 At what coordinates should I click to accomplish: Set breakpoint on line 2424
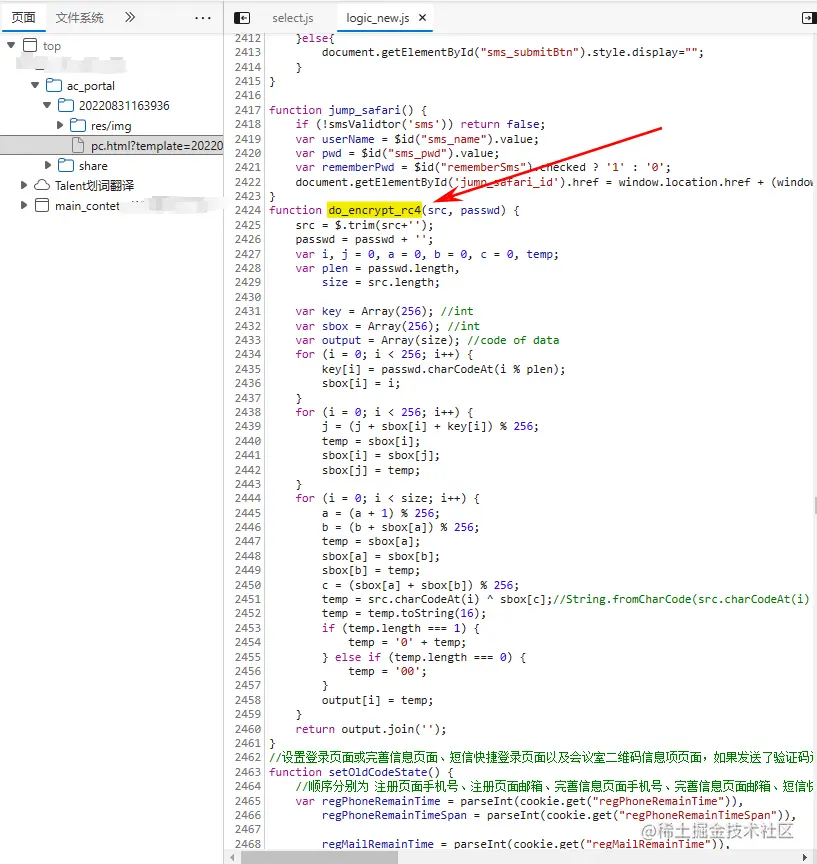click(x=247, y=210)
